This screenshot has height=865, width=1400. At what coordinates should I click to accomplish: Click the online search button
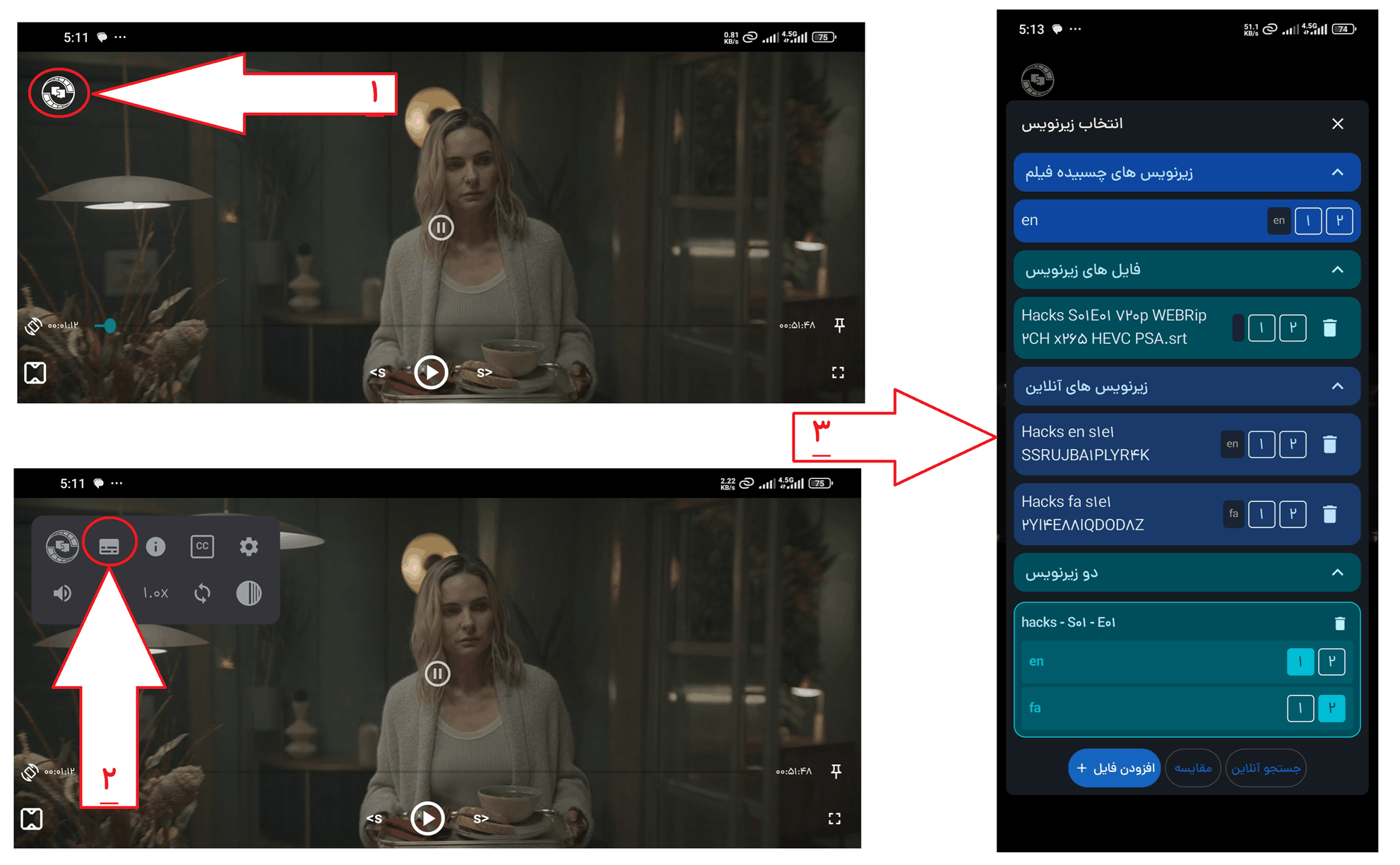tap(1266, 768)
